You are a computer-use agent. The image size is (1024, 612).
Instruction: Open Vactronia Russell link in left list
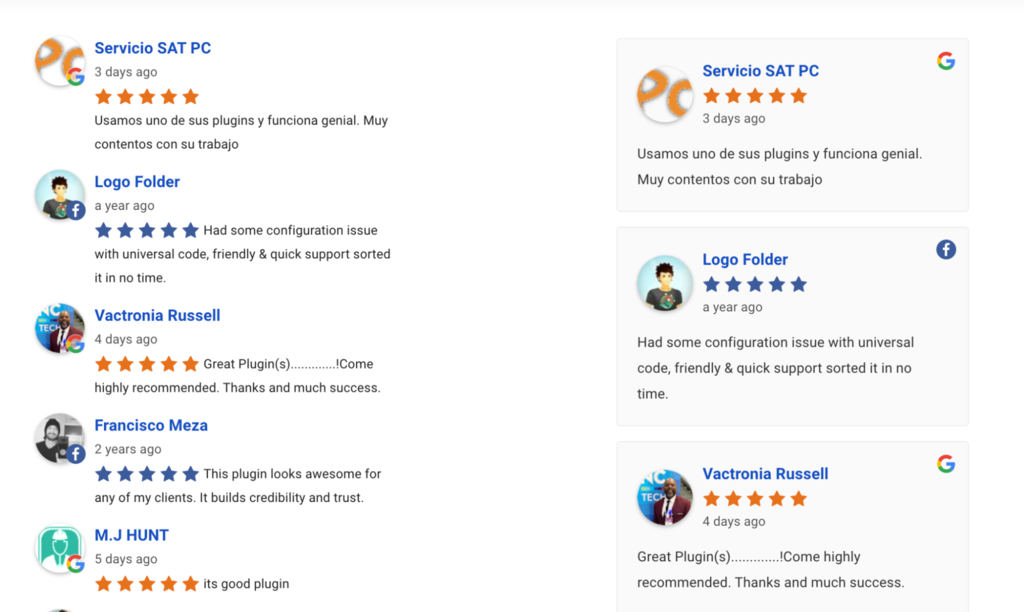point(157,316)
